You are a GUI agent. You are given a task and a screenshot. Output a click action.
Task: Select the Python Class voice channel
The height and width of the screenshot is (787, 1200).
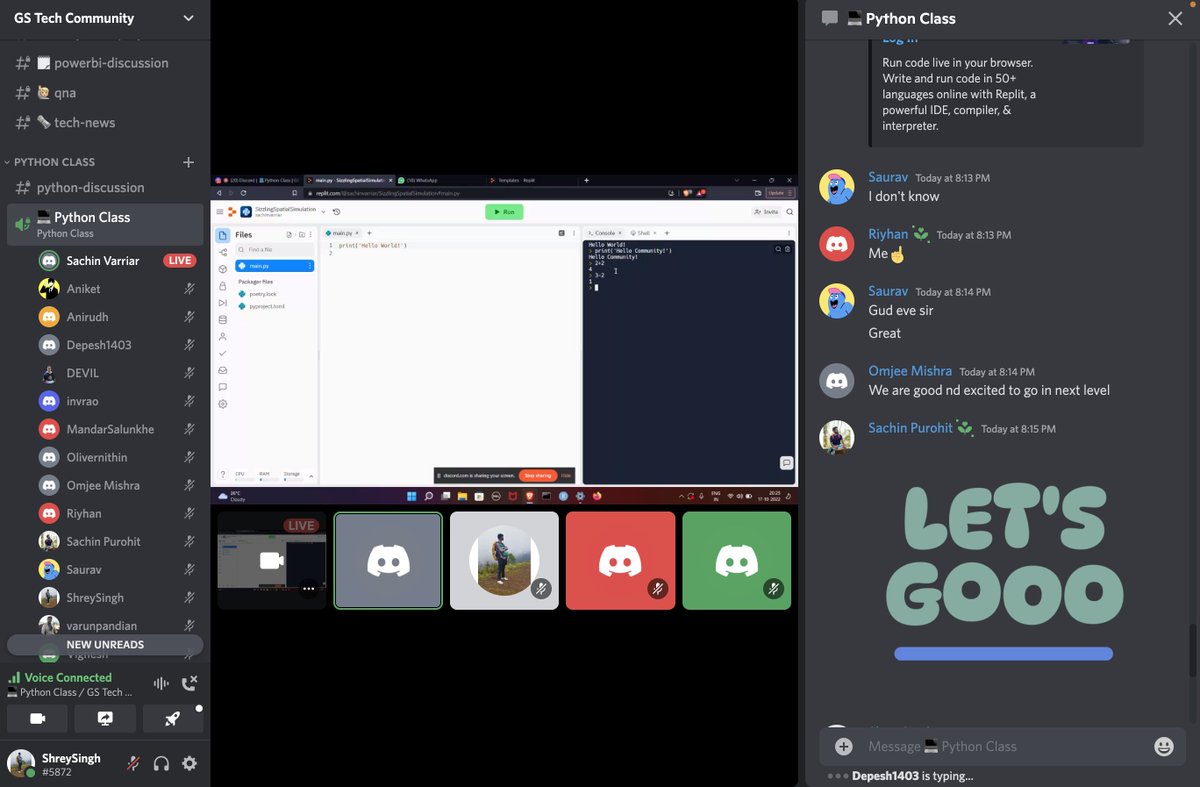(x=105, y=224)
